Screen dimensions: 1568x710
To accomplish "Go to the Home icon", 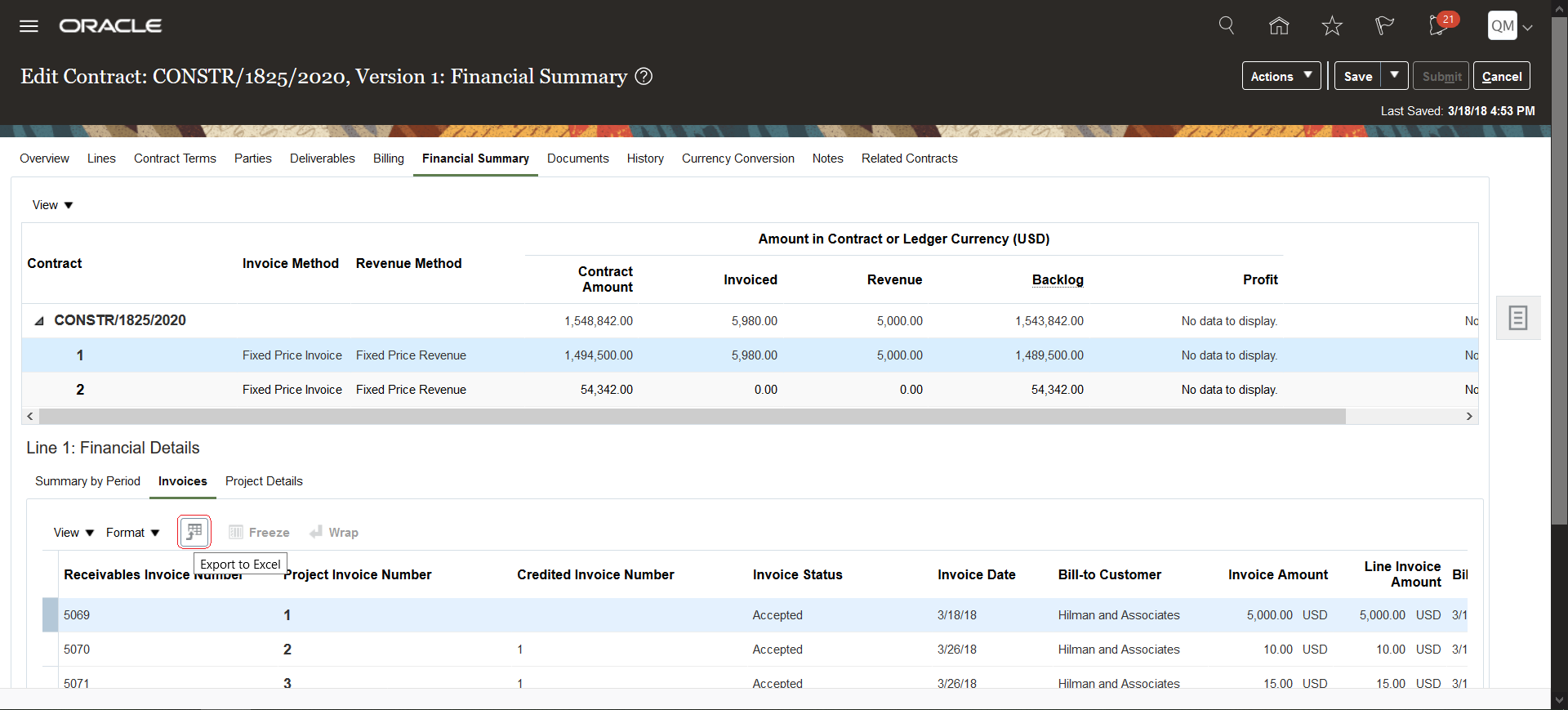I will (1279, 26).
